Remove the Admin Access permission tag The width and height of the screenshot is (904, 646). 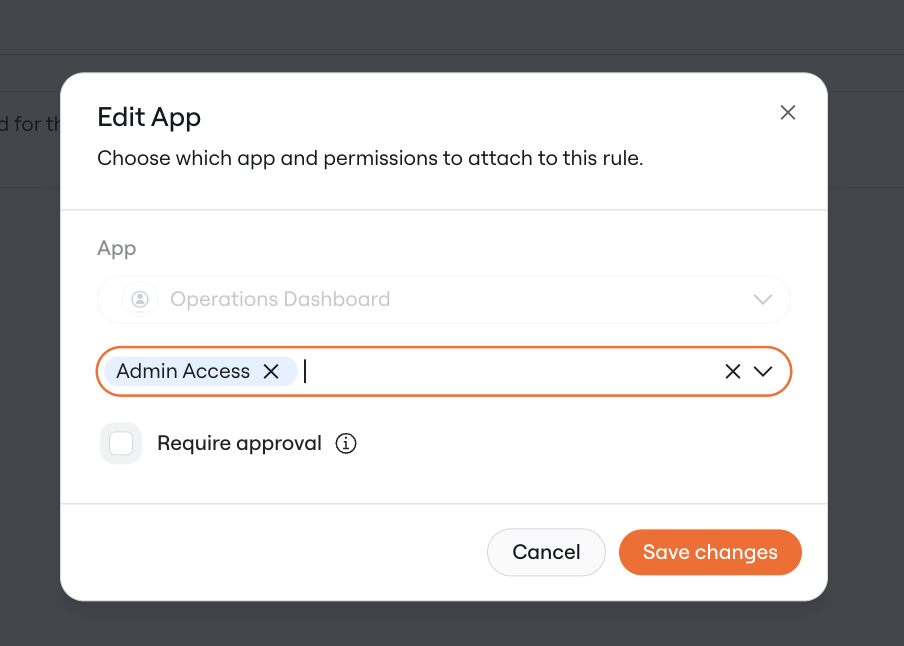click(271, 371)
